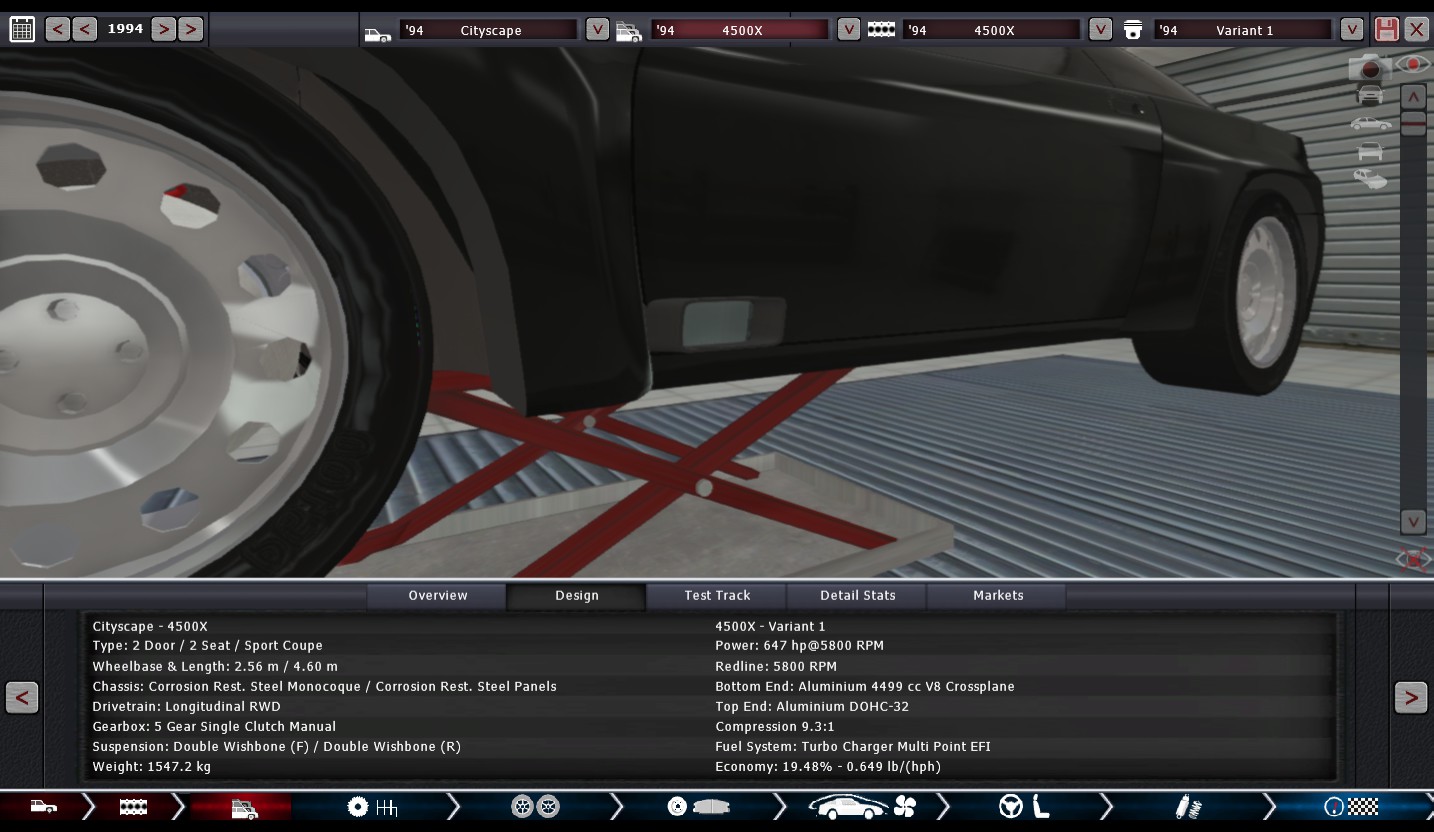1434x832 pixels.
Task: Close the car designer with the X button
Action: click(x=1416, y=28)
